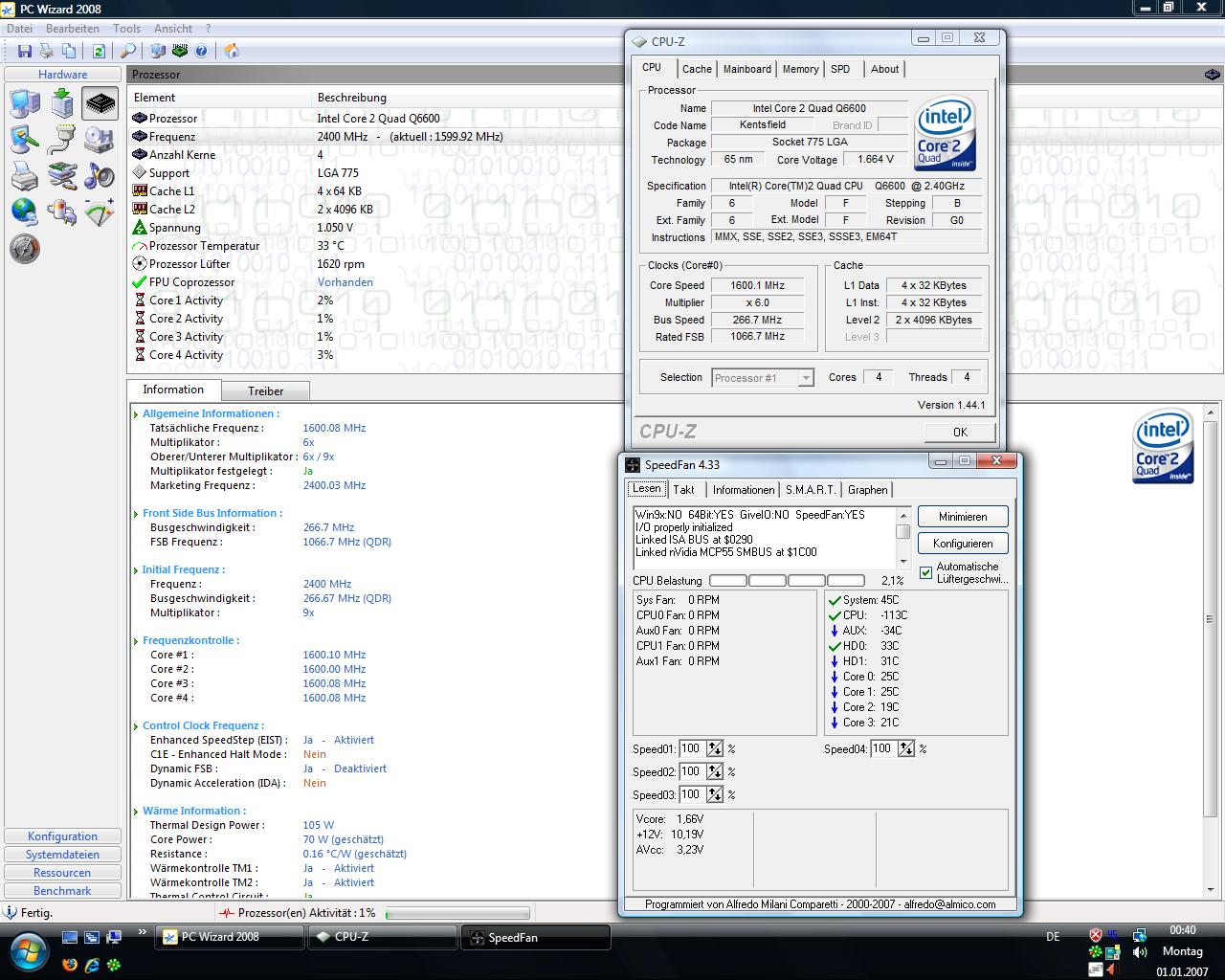
Task: Collapse the Wärme Information section arrow
Action: pyautogui.click(x=136, y=812)
